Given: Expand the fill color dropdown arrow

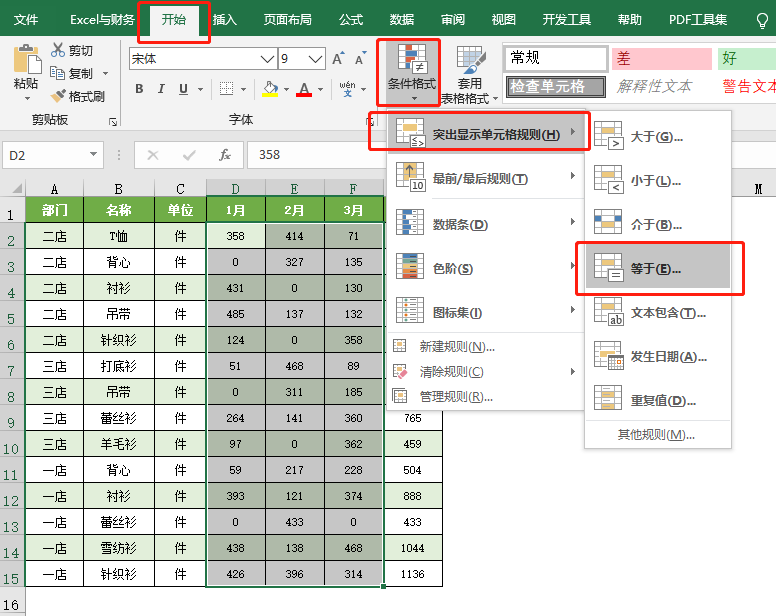Looking at the screenshot, I should pyautogui.click(x=287, y=90).
